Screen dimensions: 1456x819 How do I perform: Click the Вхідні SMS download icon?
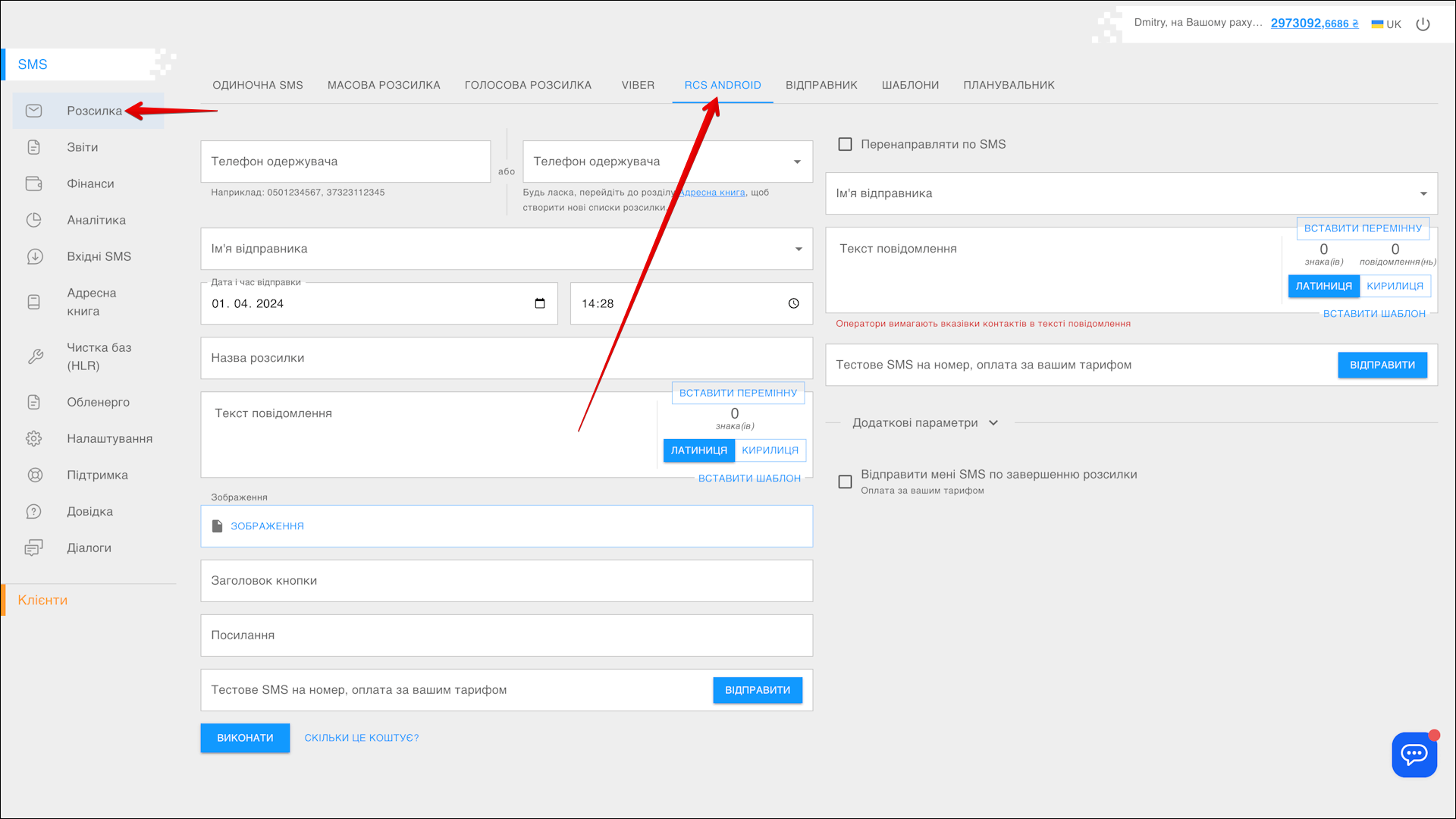tap(34, 256)
